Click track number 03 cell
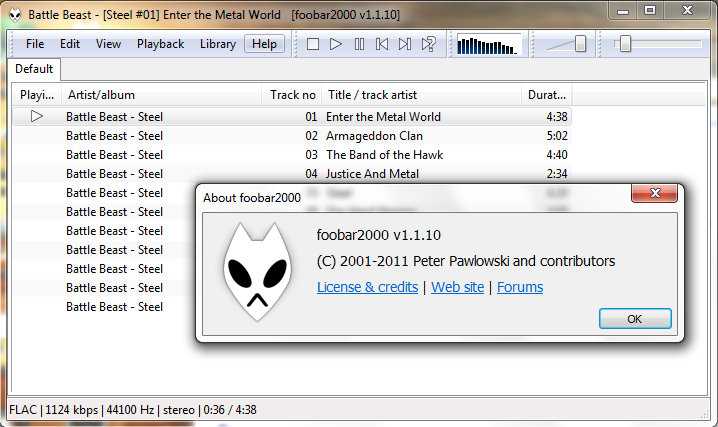Image resolution: width=718 pixels, height=427 pixels. (x=311, y=155)
